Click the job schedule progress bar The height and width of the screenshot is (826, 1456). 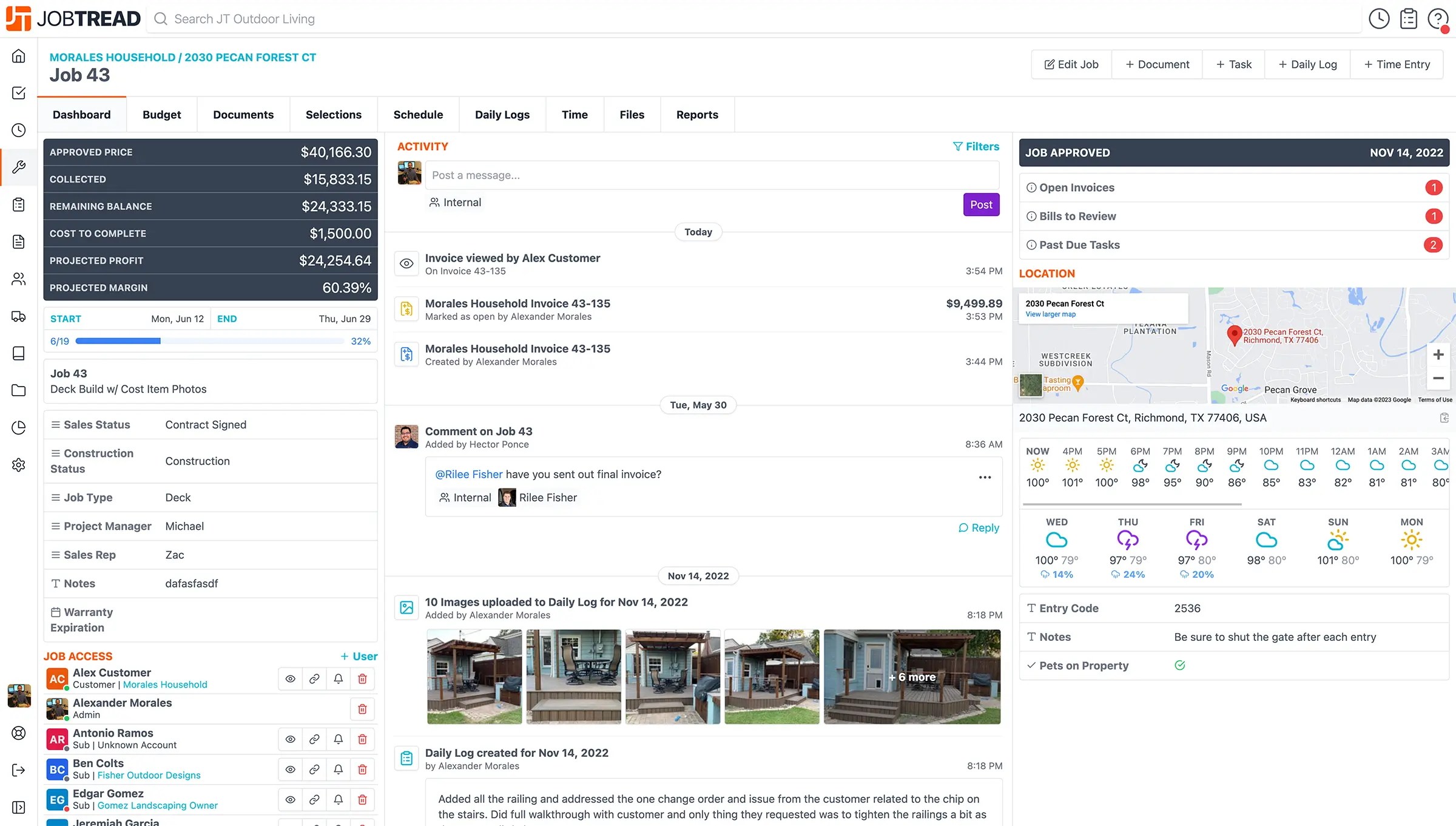pos(209,341)
